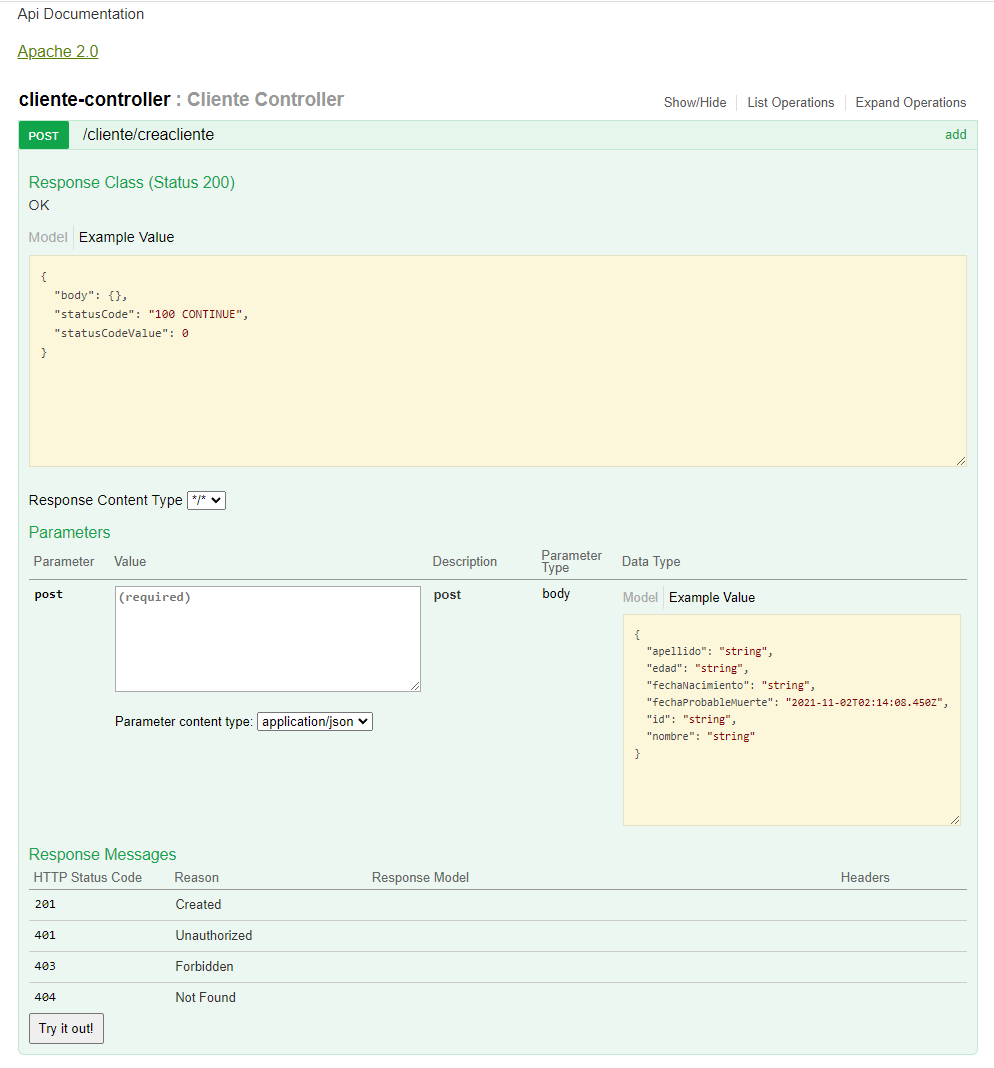Select Data Type Example Value tab
Viewport: 994px width, 1068px height.
[x=712, y=597]
